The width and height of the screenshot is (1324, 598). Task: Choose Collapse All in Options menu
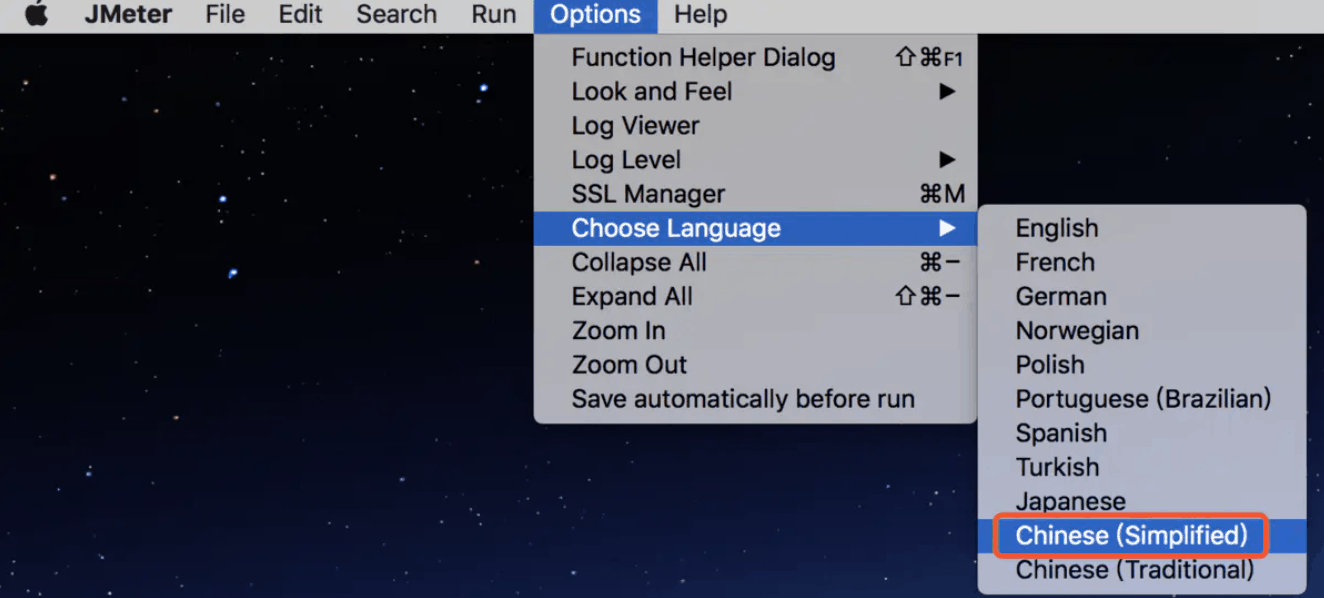point(755,263)
